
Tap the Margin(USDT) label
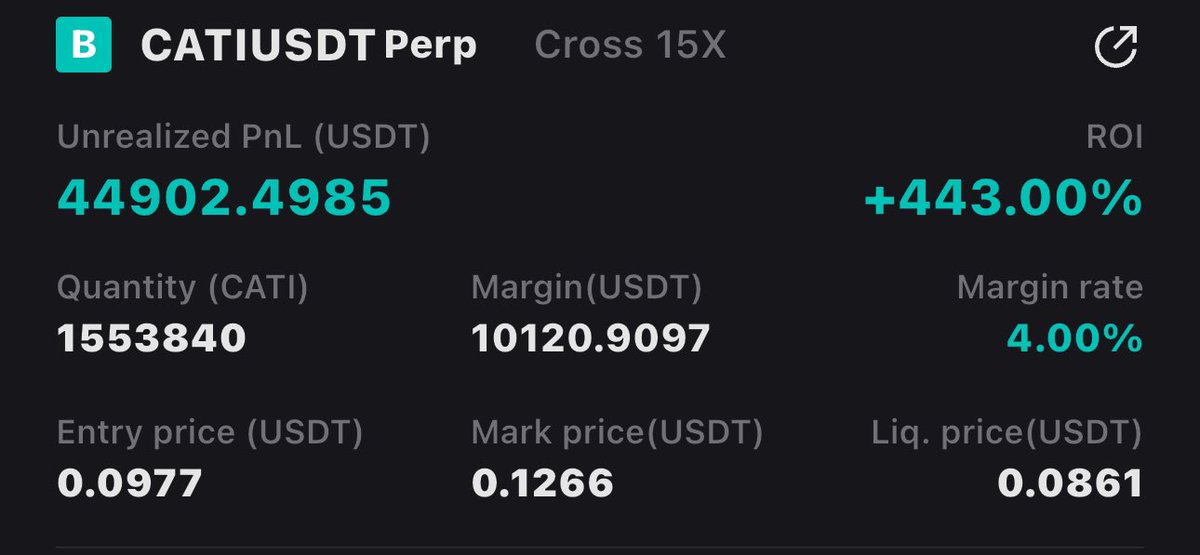(587, 288)
